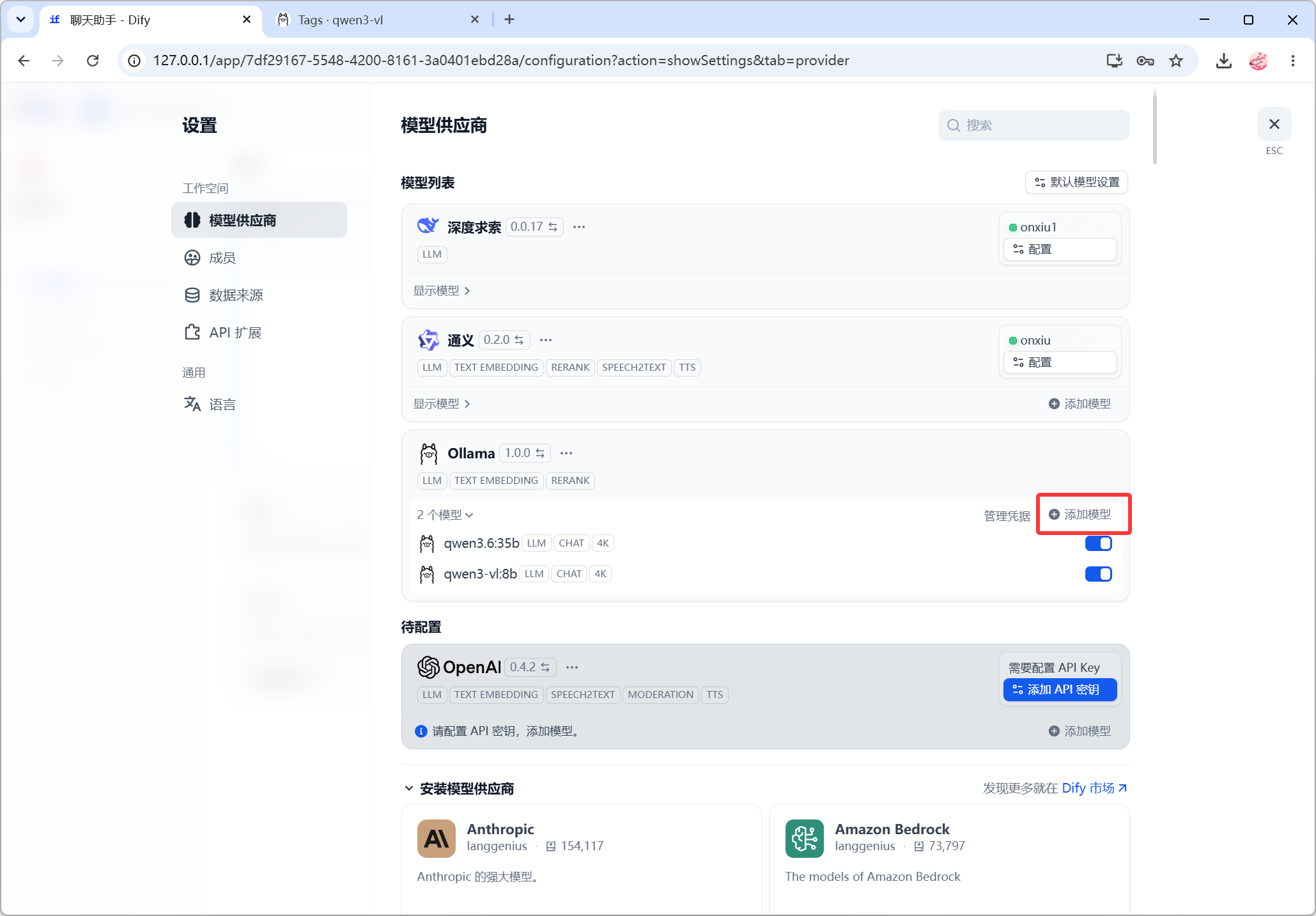This screenshot has height=916, width=1316.
Task: Click the Amazon Bedrock provider card title
Action: click(892, 829)
